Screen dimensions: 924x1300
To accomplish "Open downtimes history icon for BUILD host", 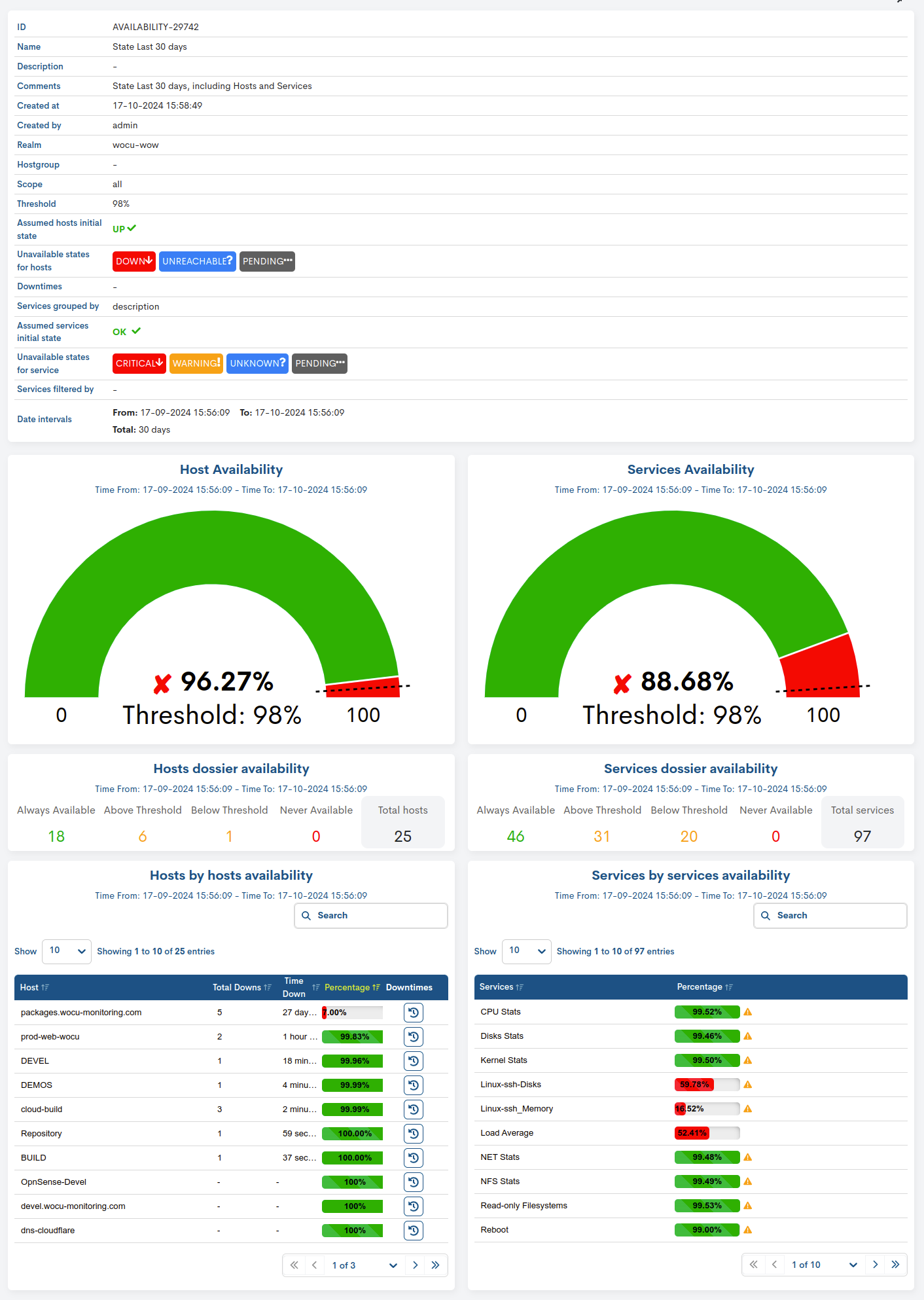I will [414, 1158].
